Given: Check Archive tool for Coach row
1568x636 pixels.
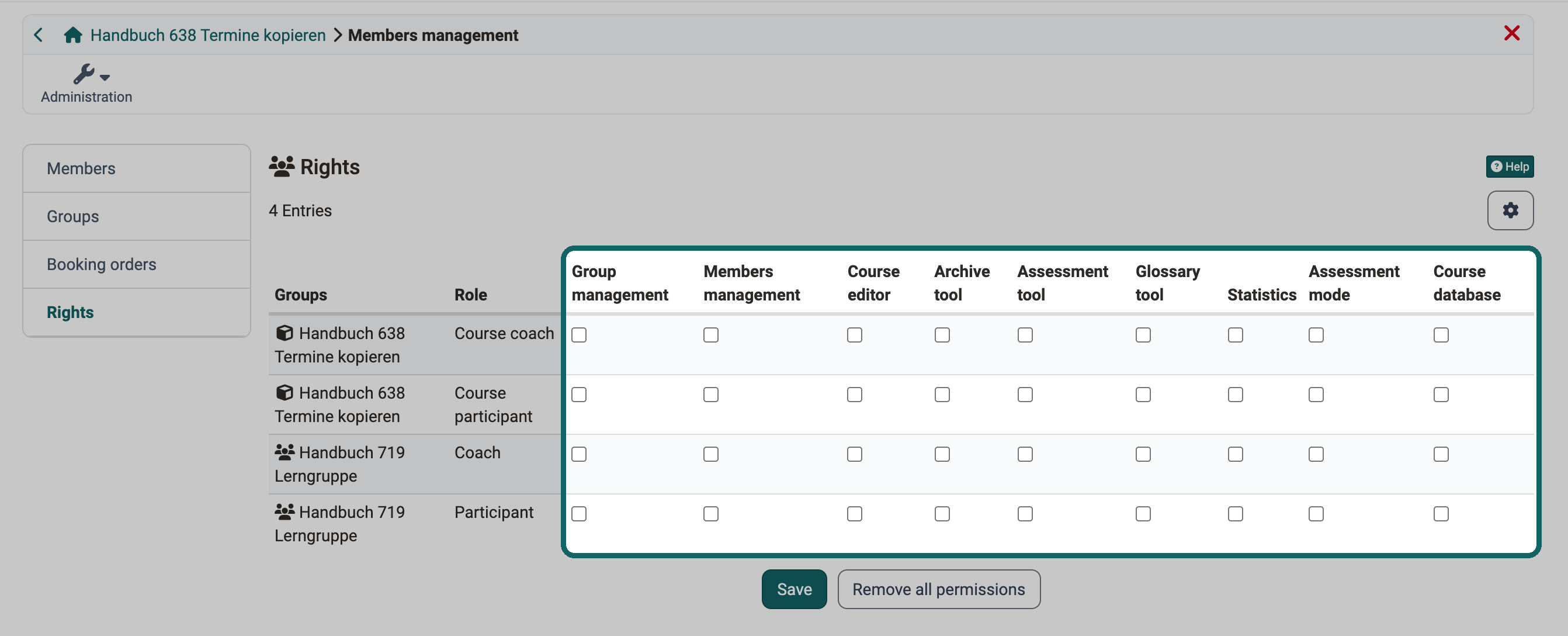Looking at the screenshot, I should (942, 454).
